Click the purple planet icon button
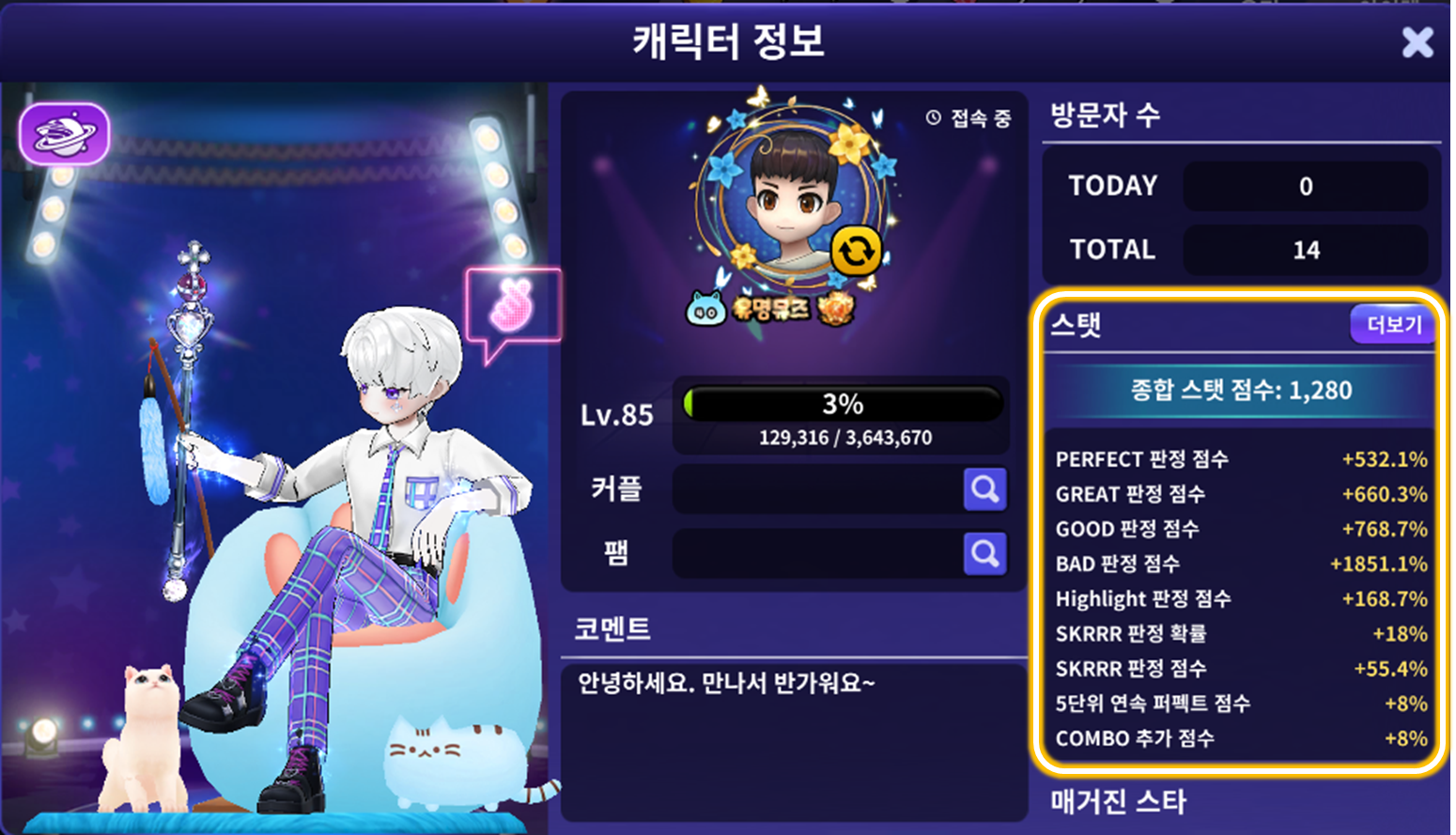 click(65, 134)
